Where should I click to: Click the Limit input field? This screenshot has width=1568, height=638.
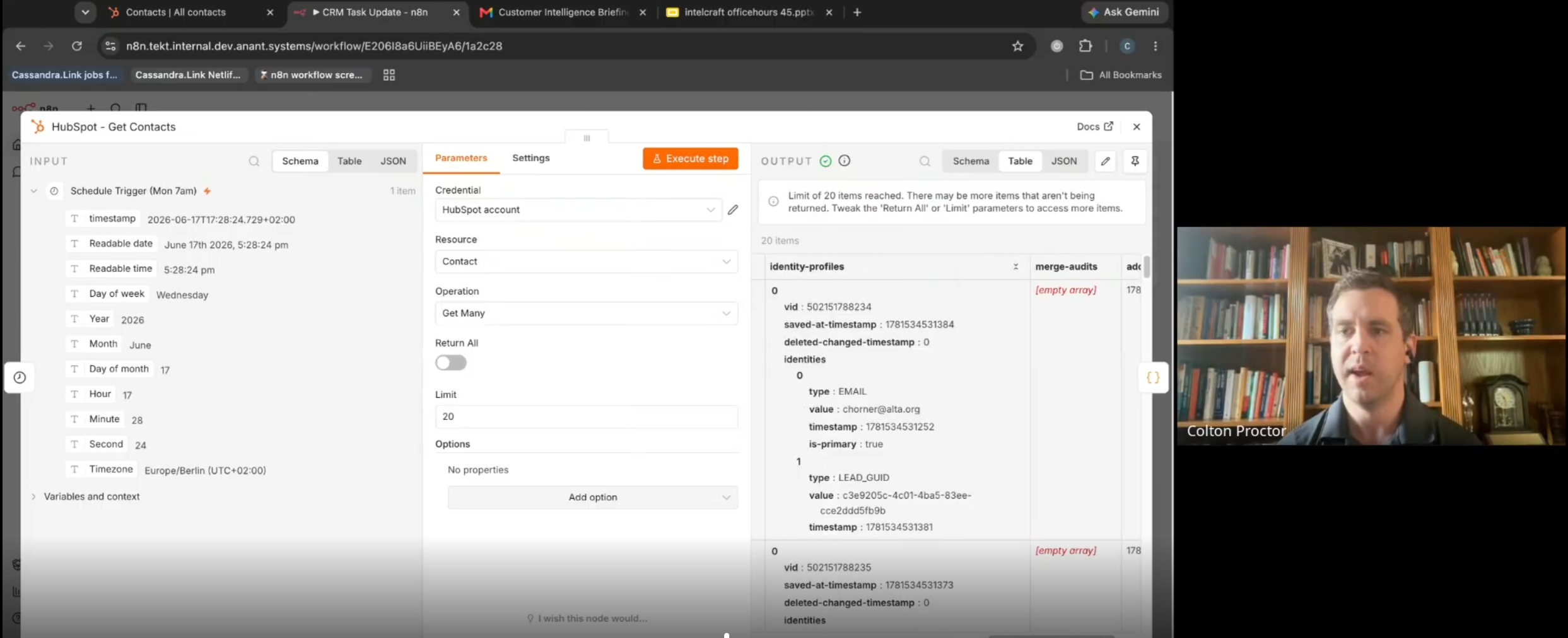[587, 417]
